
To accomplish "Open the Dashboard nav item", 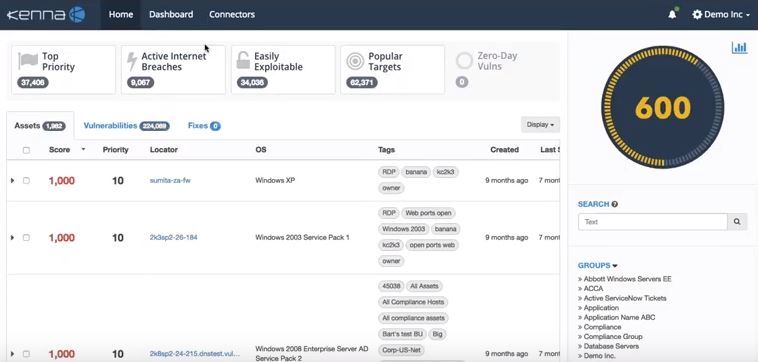I will (171, 14).
